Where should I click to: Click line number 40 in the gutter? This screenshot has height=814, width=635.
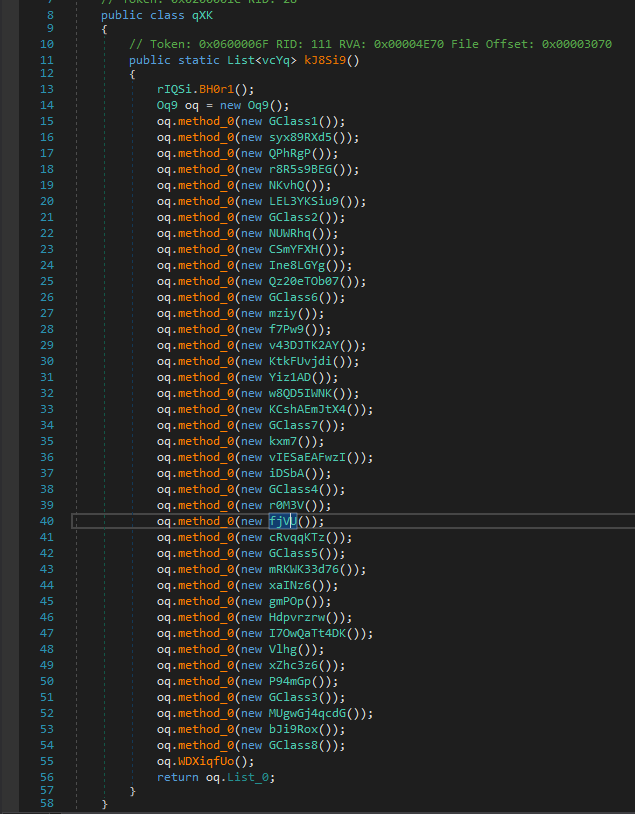48,521
